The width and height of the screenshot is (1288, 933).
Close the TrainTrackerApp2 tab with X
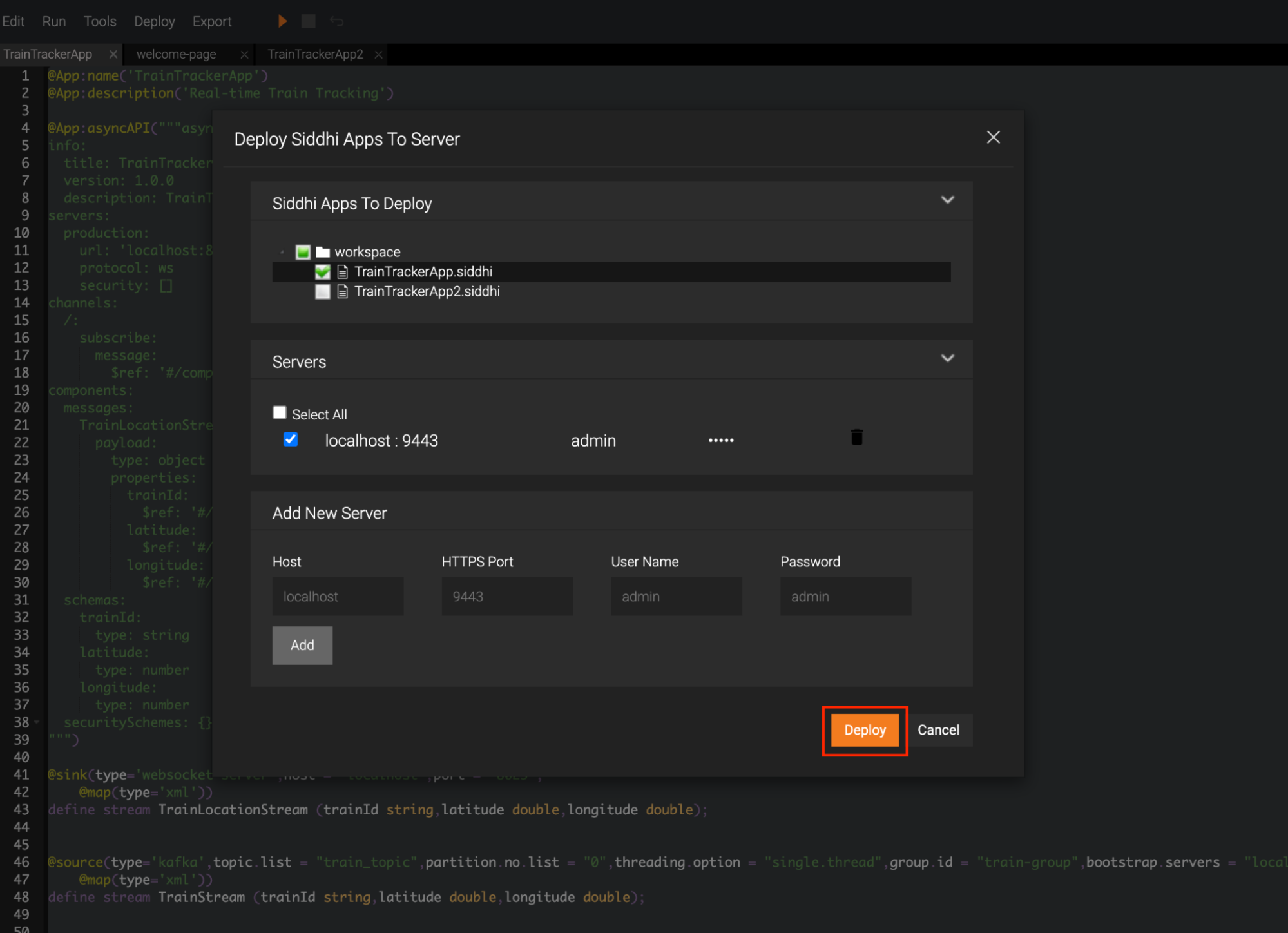tap(379, 55)
